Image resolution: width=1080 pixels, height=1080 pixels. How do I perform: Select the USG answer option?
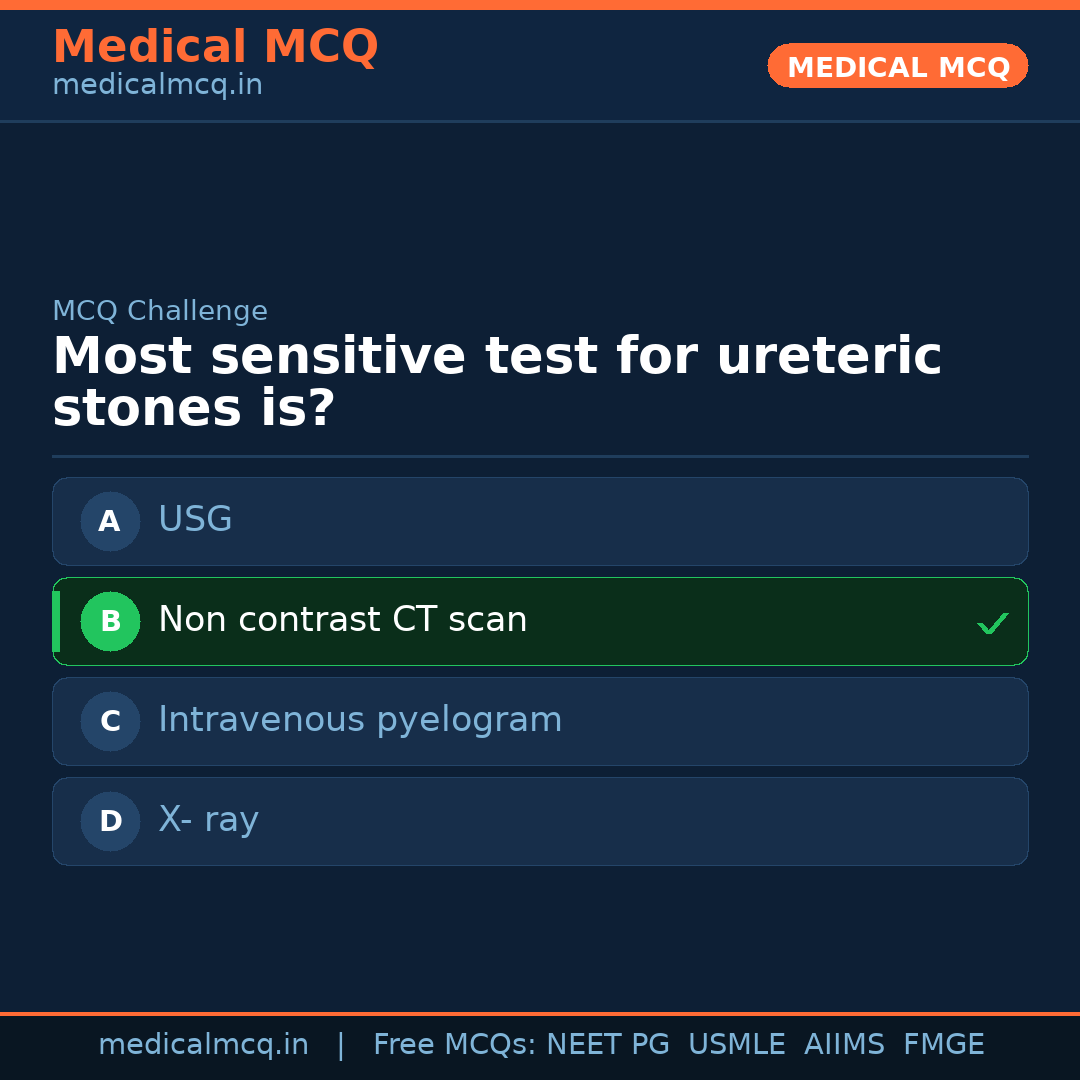(x=195, y=520)
